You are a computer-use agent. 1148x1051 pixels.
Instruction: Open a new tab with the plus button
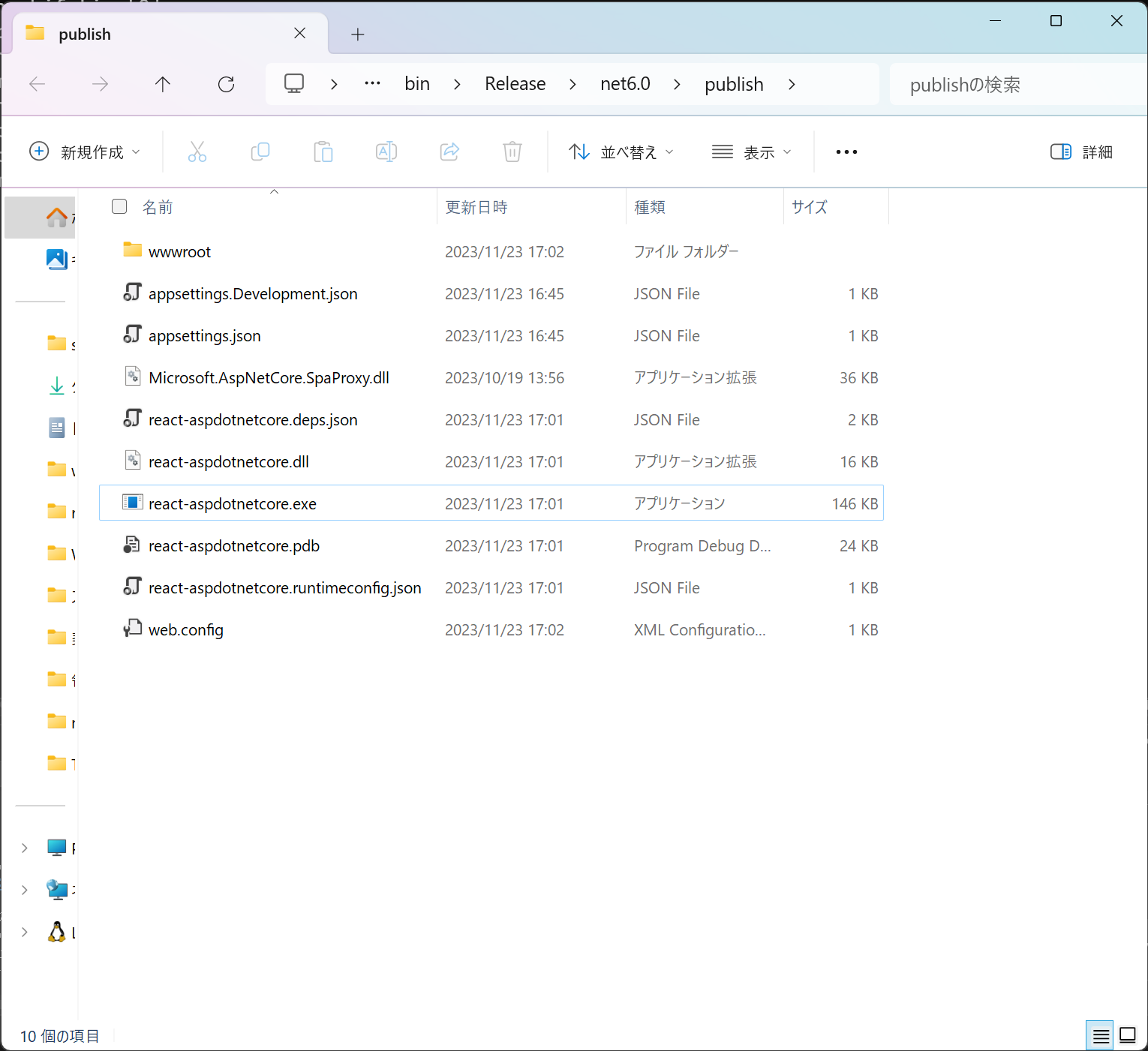tap(357, 34)
